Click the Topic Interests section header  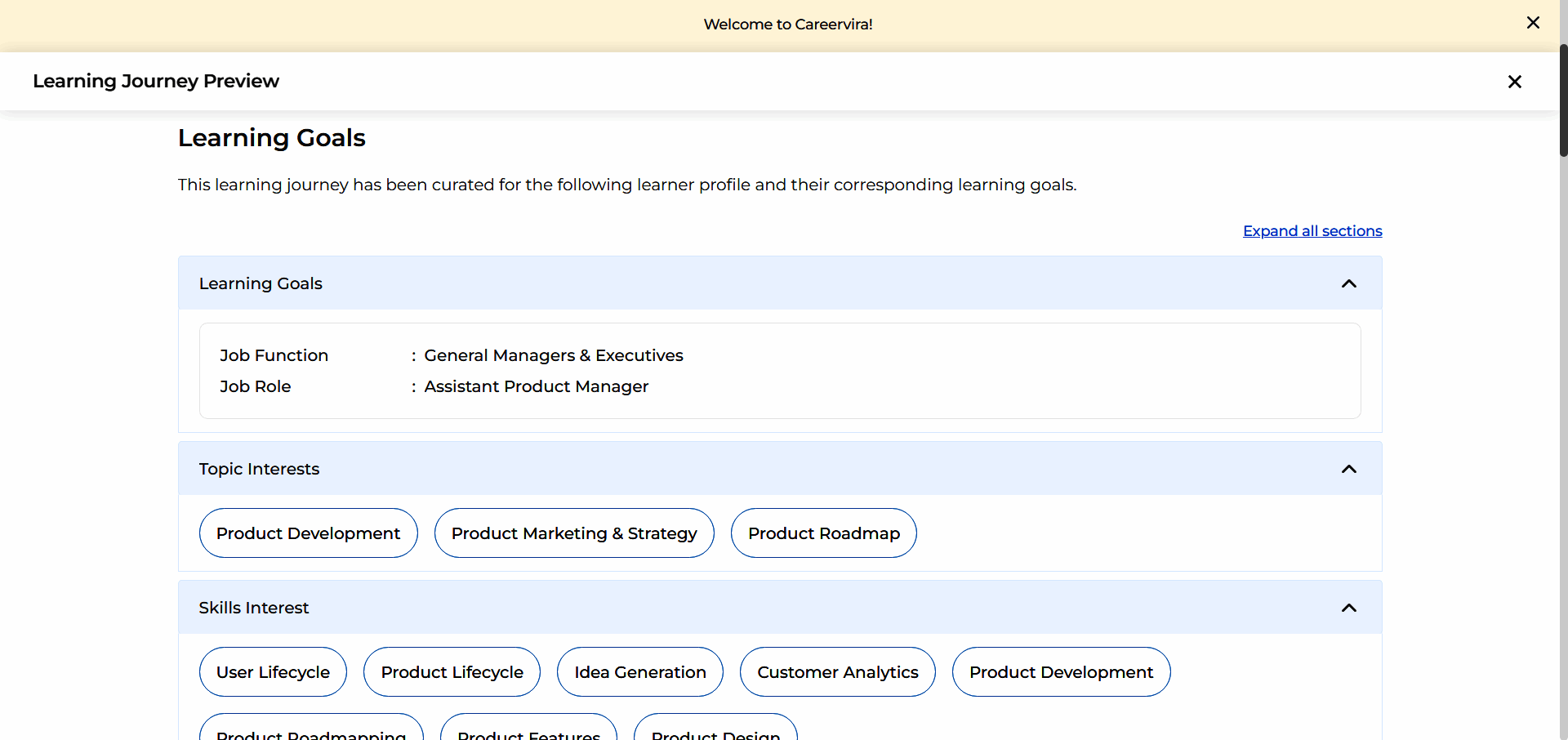tap(259, 469)
